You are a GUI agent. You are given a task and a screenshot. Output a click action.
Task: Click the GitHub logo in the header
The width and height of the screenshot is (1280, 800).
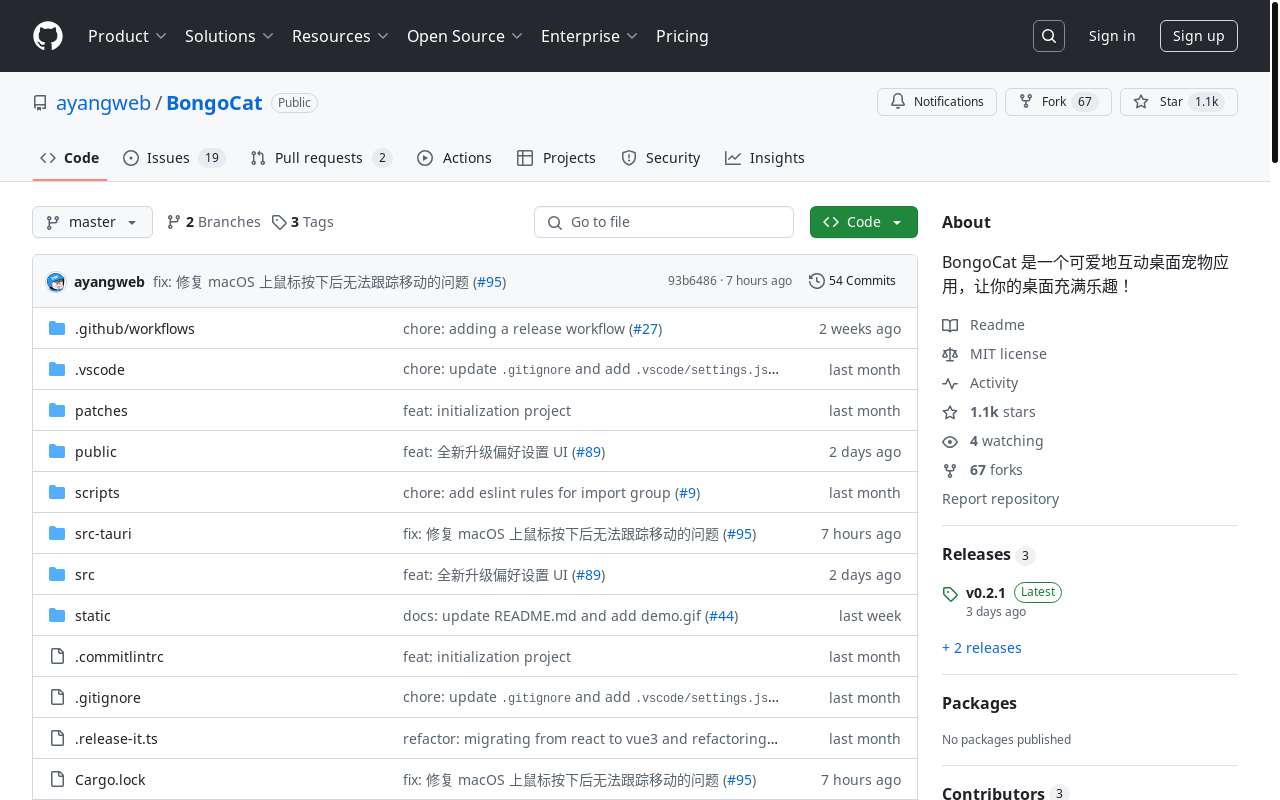point(48,36)
